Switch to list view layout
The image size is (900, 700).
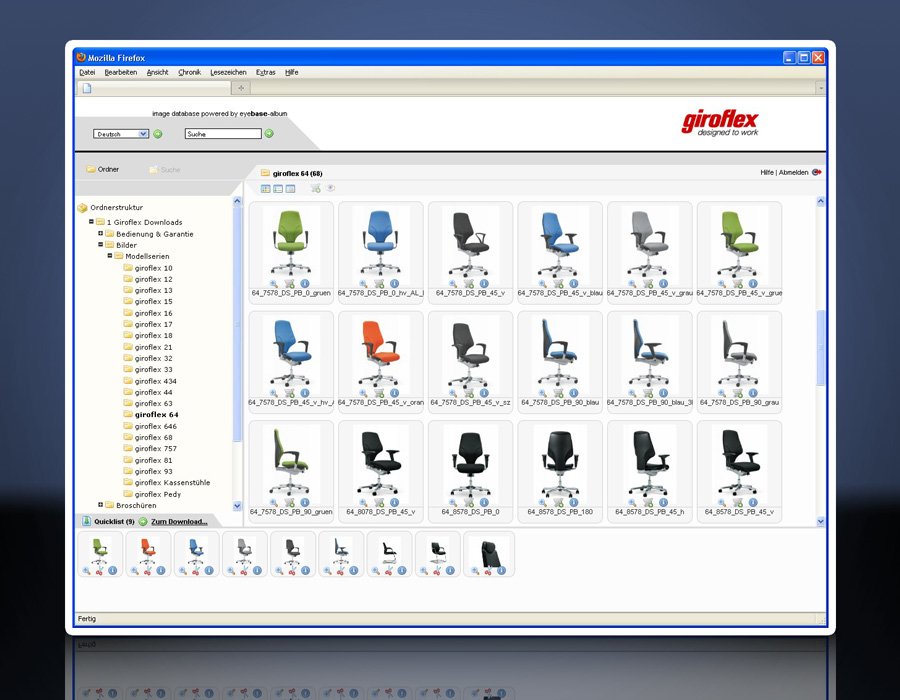click(x=278, y=189)
